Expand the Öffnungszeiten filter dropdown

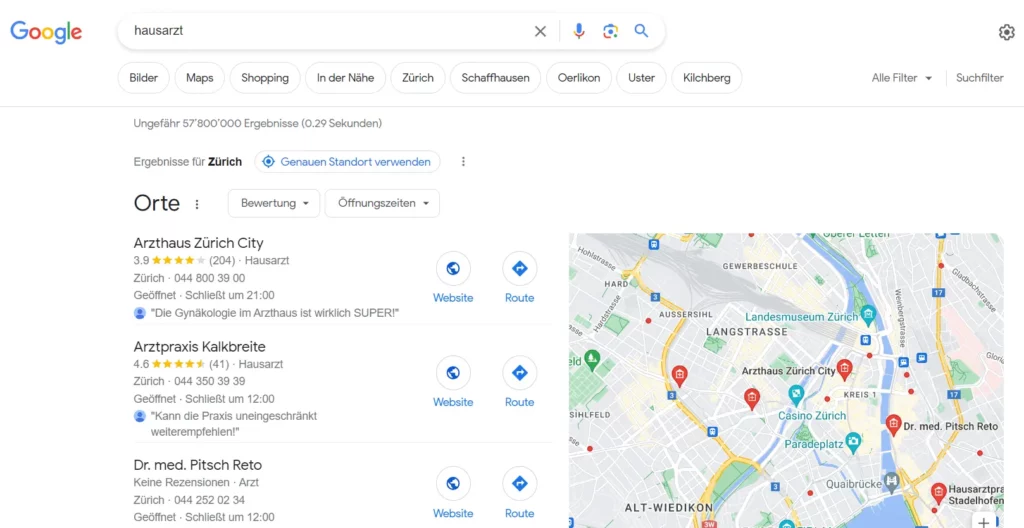(x=382, y=203)
